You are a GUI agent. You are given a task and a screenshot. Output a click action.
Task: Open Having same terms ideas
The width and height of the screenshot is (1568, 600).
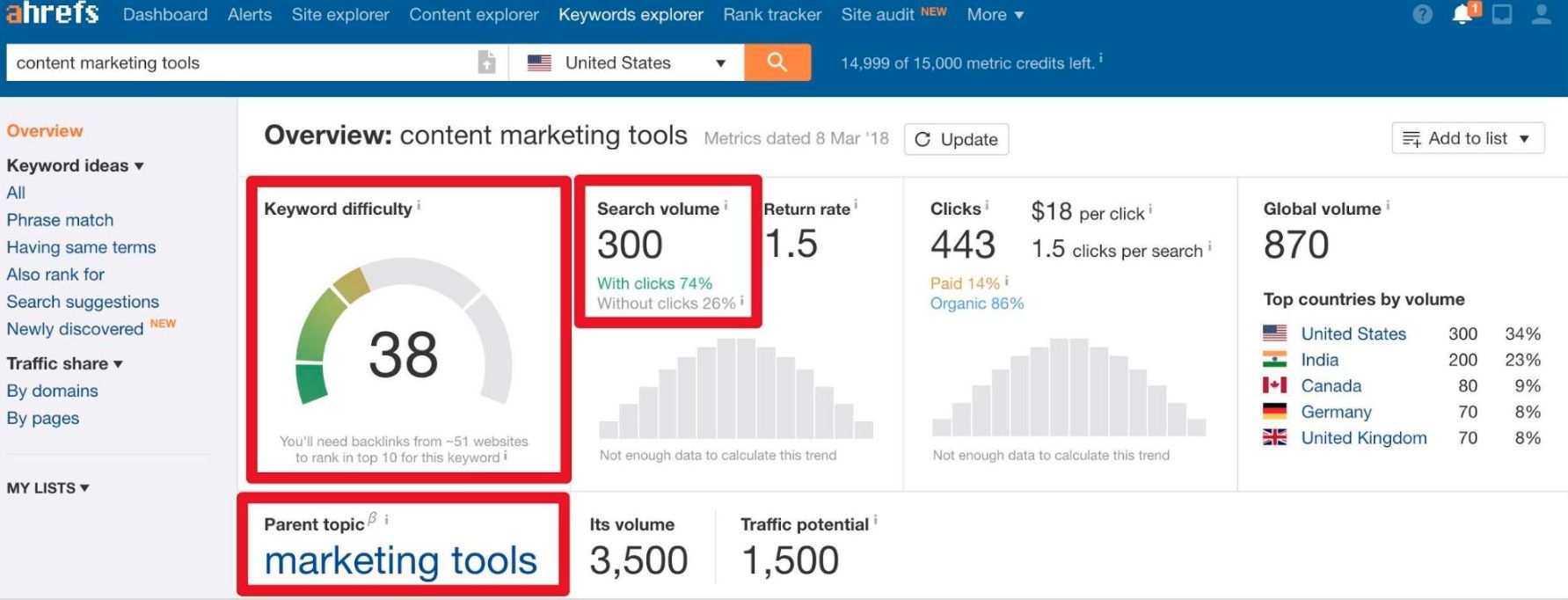tap(81, 247)
